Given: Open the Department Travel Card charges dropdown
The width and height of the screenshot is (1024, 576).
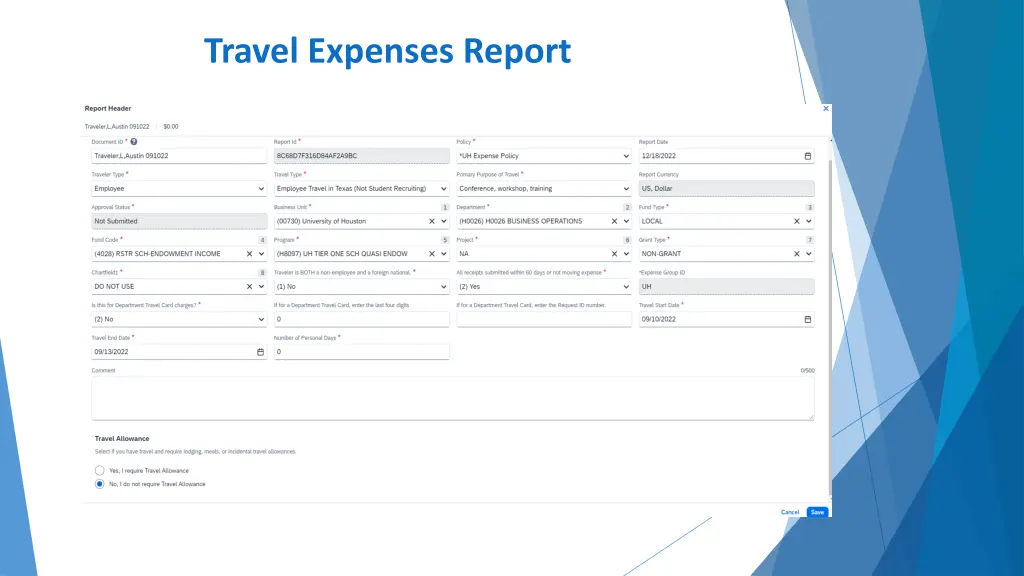Looking at the screenshot, I should click(x=179, y=319).
